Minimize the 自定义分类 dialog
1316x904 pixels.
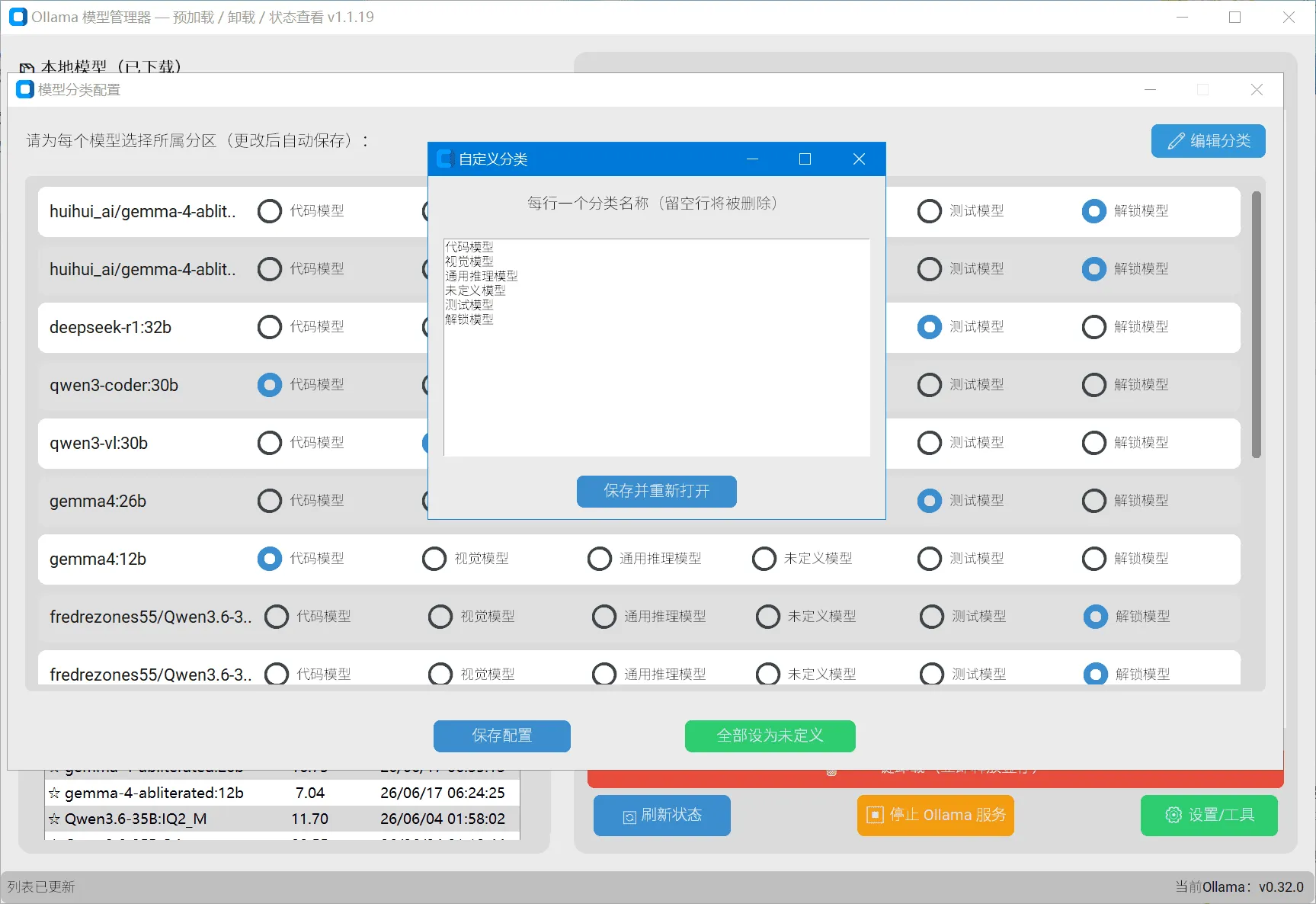(752, 159)
